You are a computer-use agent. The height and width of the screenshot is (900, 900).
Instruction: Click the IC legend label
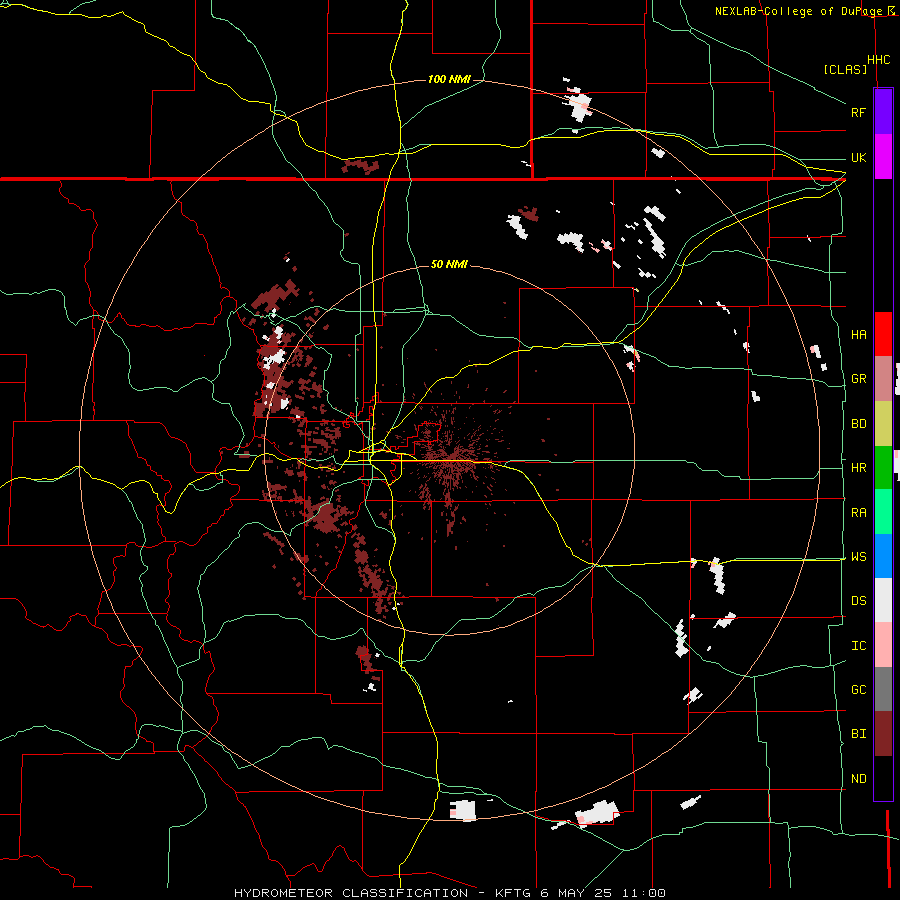coord(858,646)
